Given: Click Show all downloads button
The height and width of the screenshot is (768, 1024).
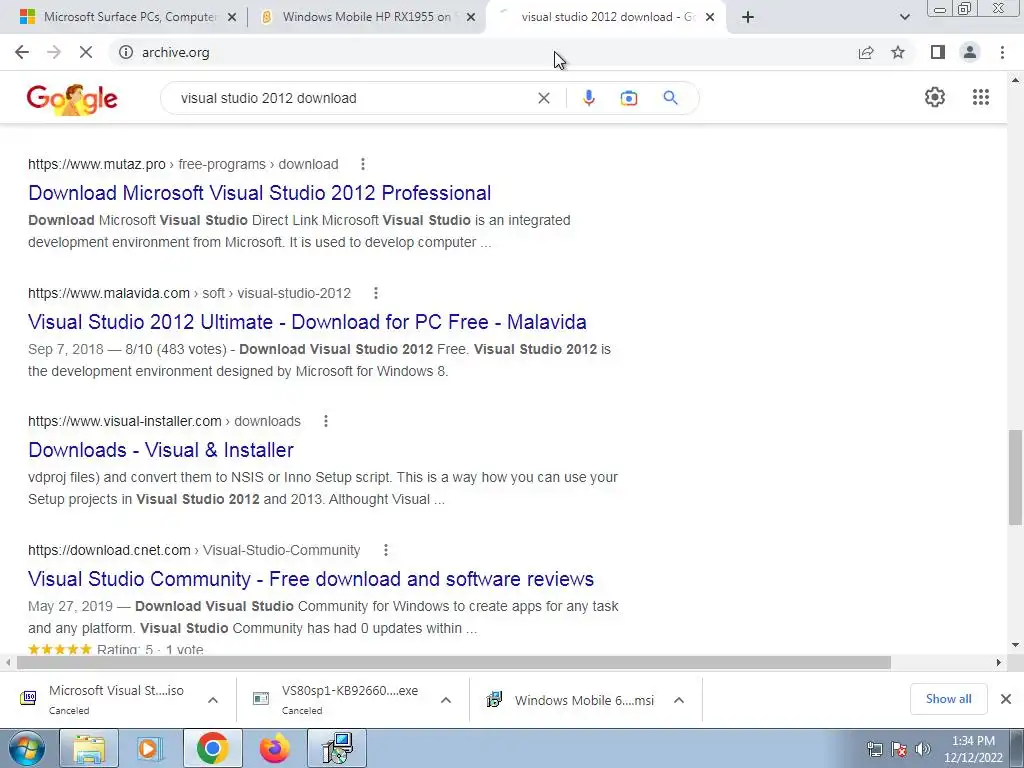Looking at the screenshot, I should 948,699.
